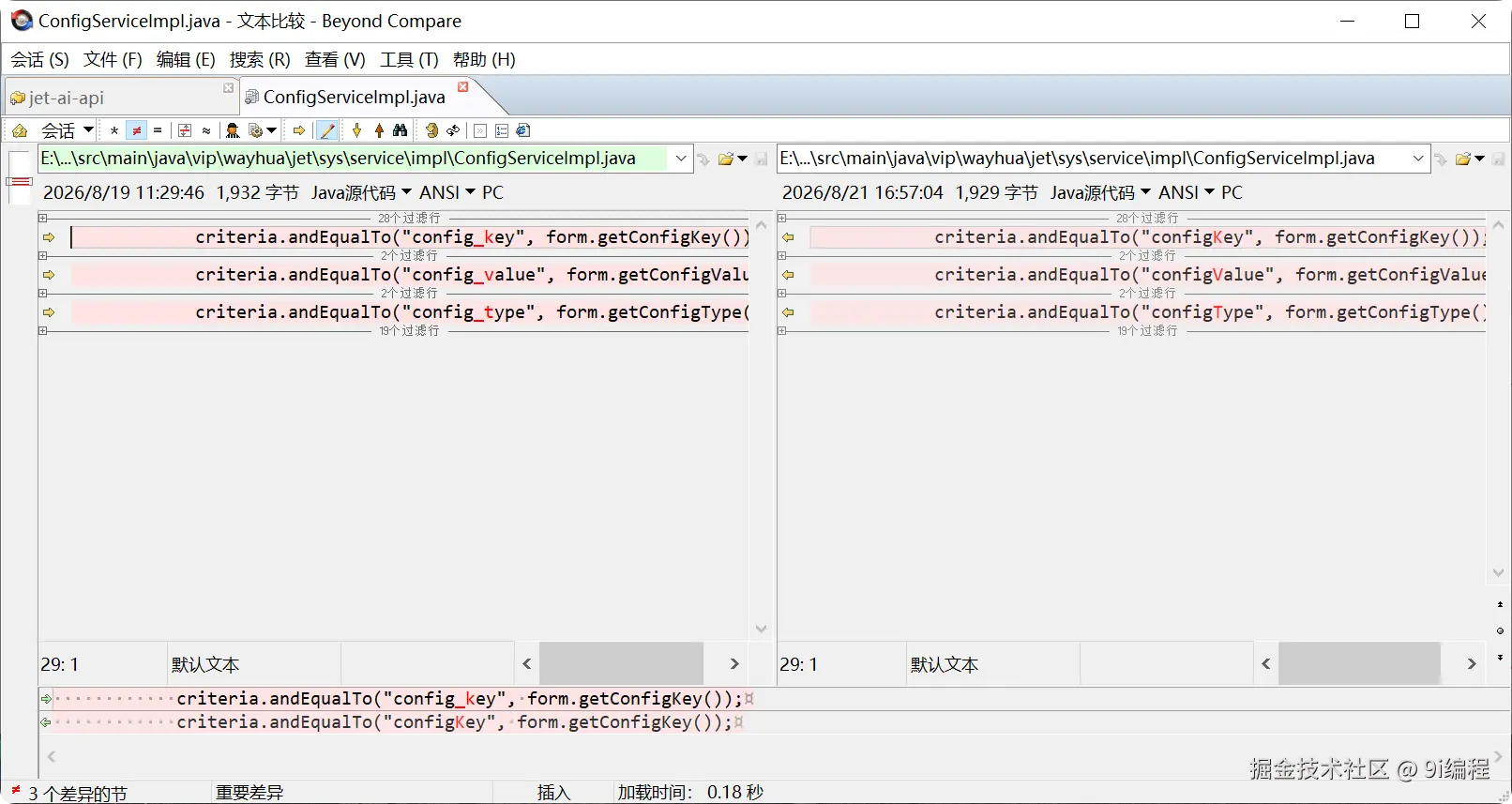This screenshot has height=804, width=1512.
Task: Open left pane Java源代码 format dropdown
Action: [361, 192]
